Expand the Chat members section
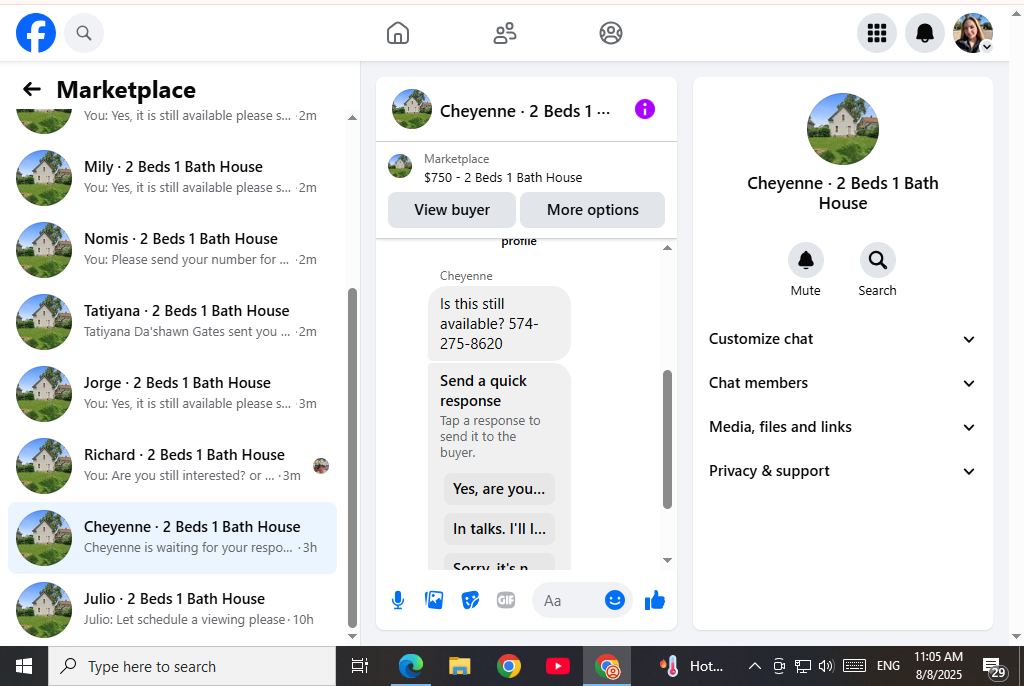 click(842, 383)
